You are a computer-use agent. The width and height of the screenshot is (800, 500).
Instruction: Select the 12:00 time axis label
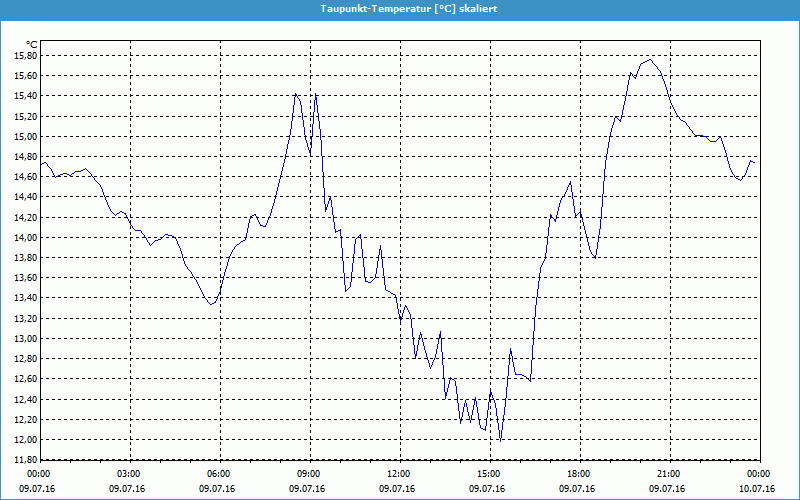398,474
